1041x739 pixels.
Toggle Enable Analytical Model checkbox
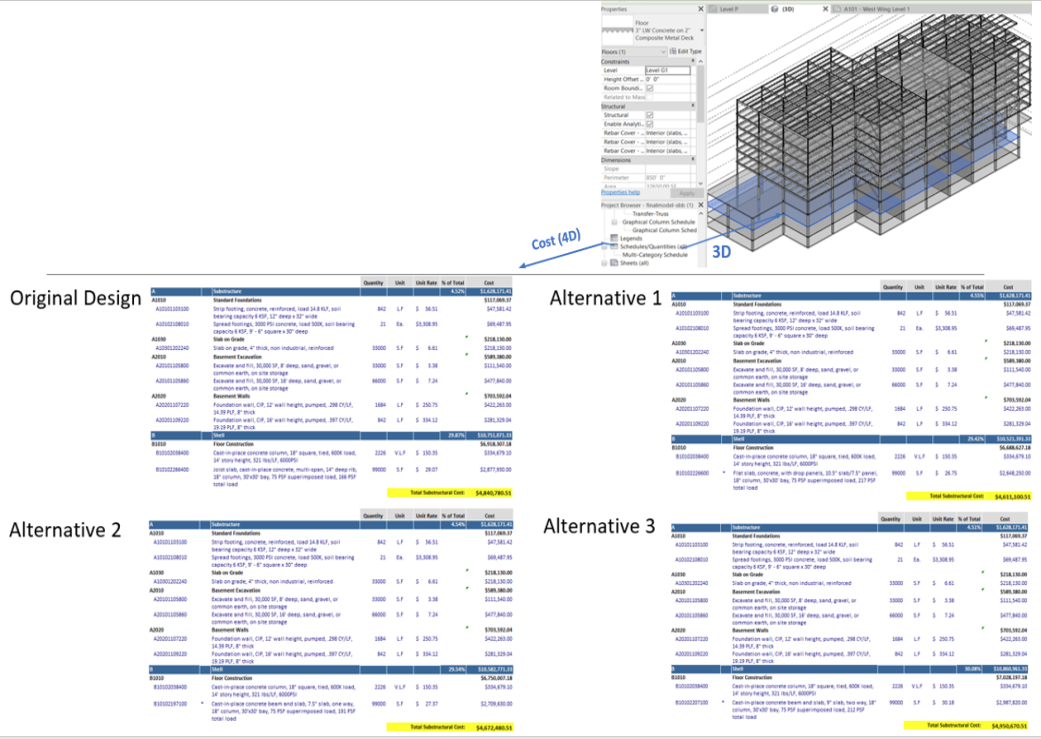[650, 124]
